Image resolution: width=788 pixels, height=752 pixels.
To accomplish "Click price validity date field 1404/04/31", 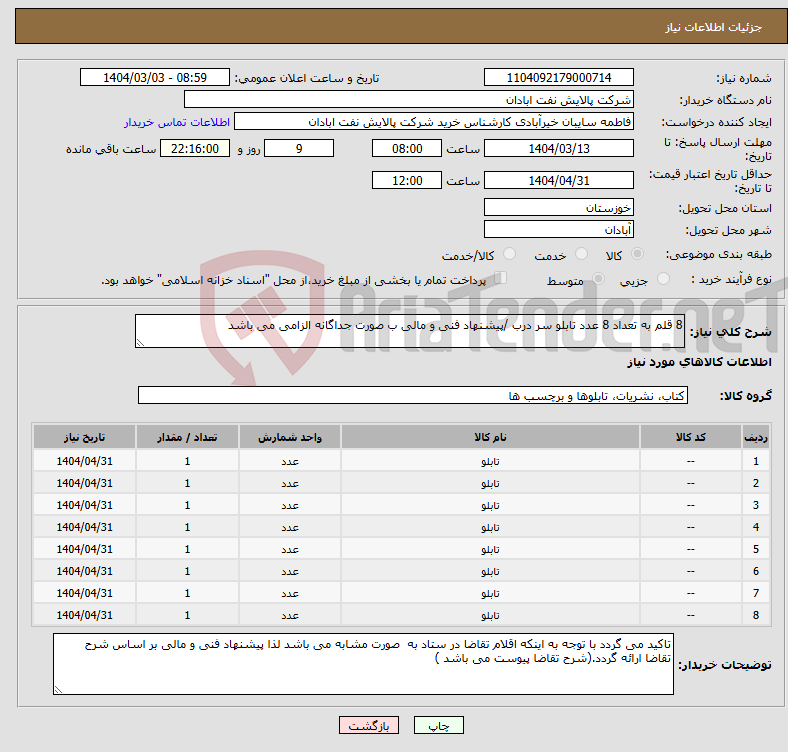I will pyautogui.click(x=558, y=180).
